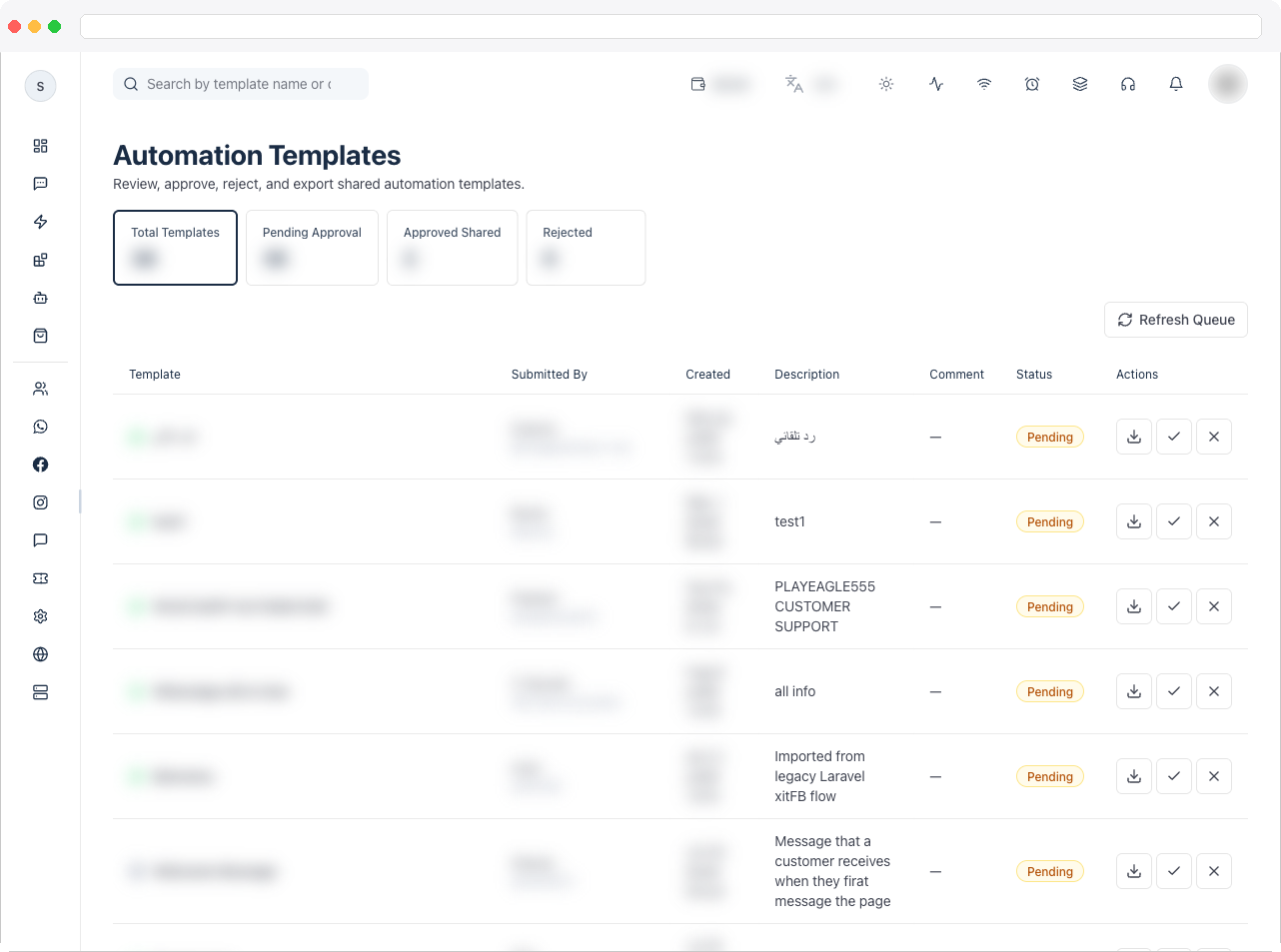This screenshot has width=1281, height=952.
Task: Click the Template column header
Action: click(x=155, y=375)
